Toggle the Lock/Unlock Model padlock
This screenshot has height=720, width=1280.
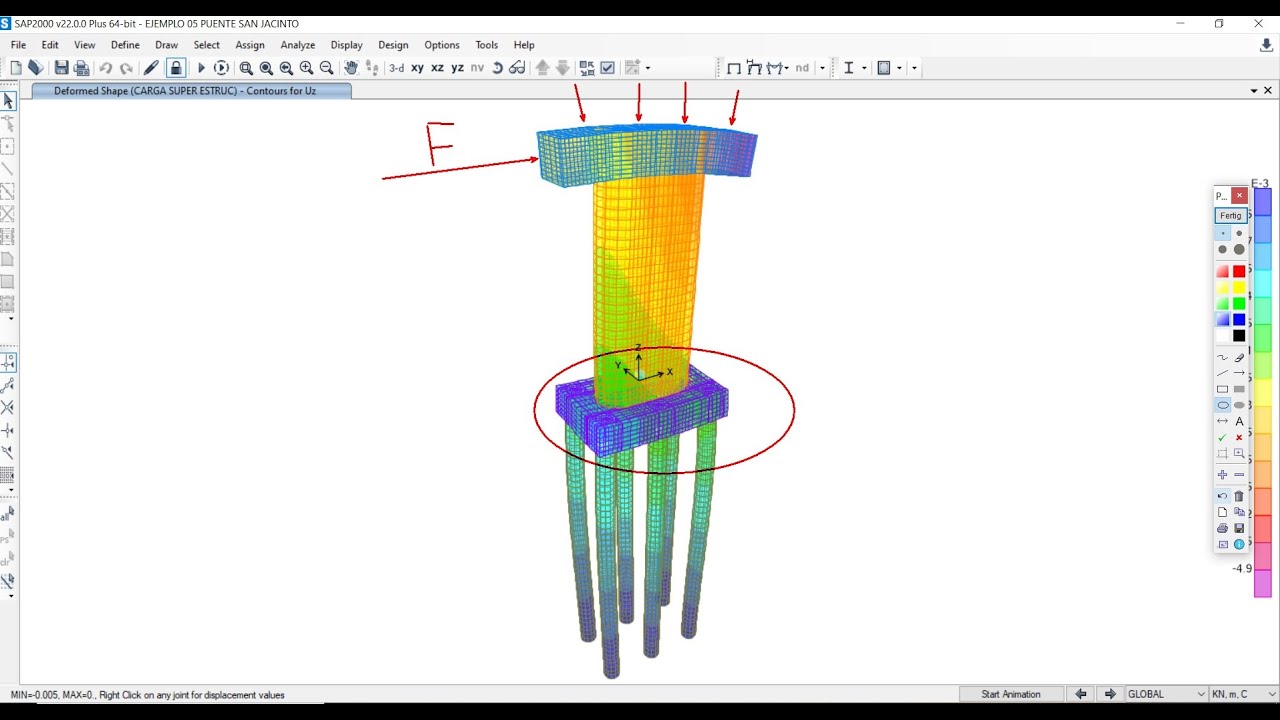[176, 68]
